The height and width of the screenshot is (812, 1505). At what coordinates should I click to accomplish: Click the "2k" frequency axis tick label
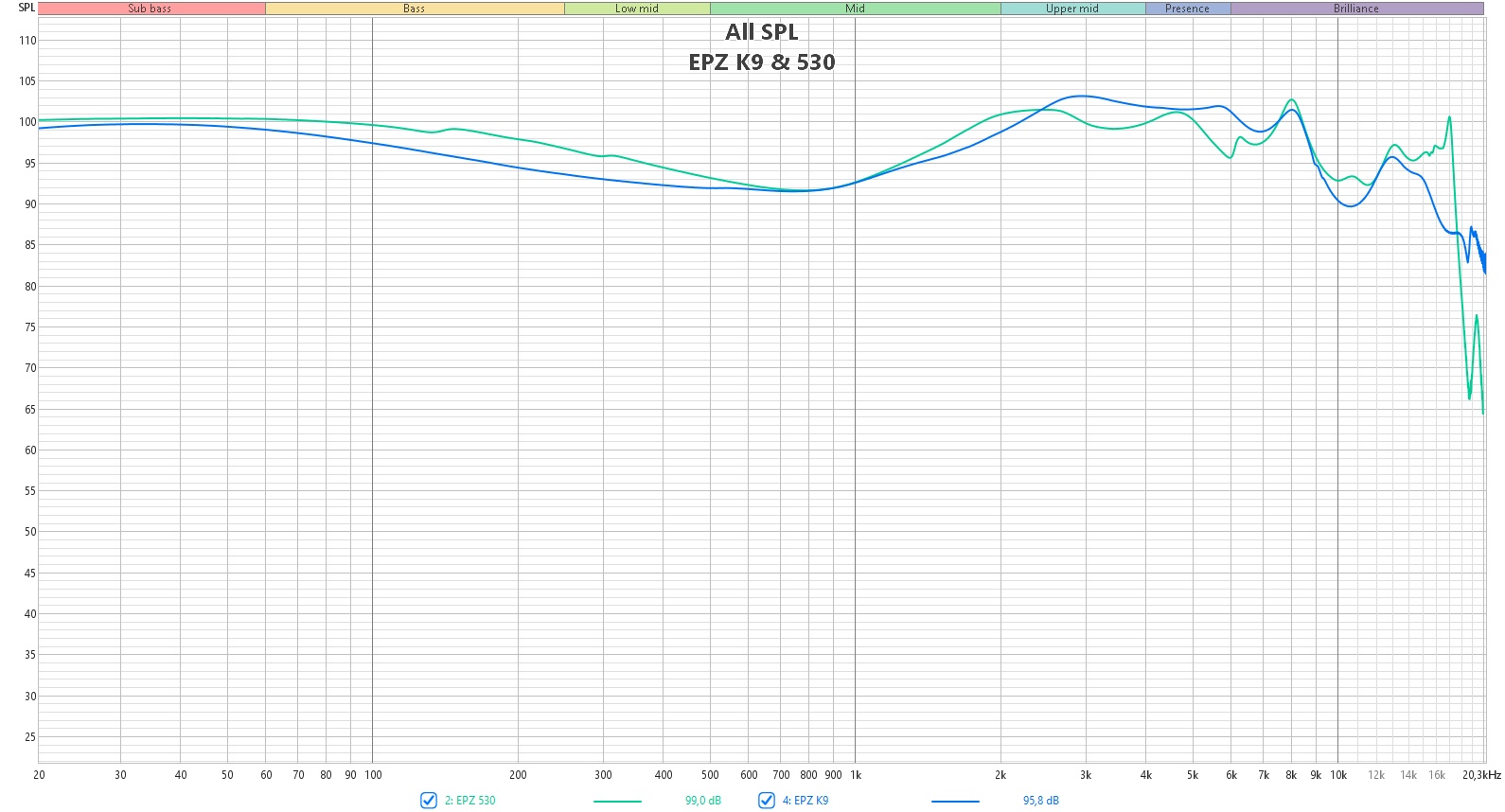1000,775
